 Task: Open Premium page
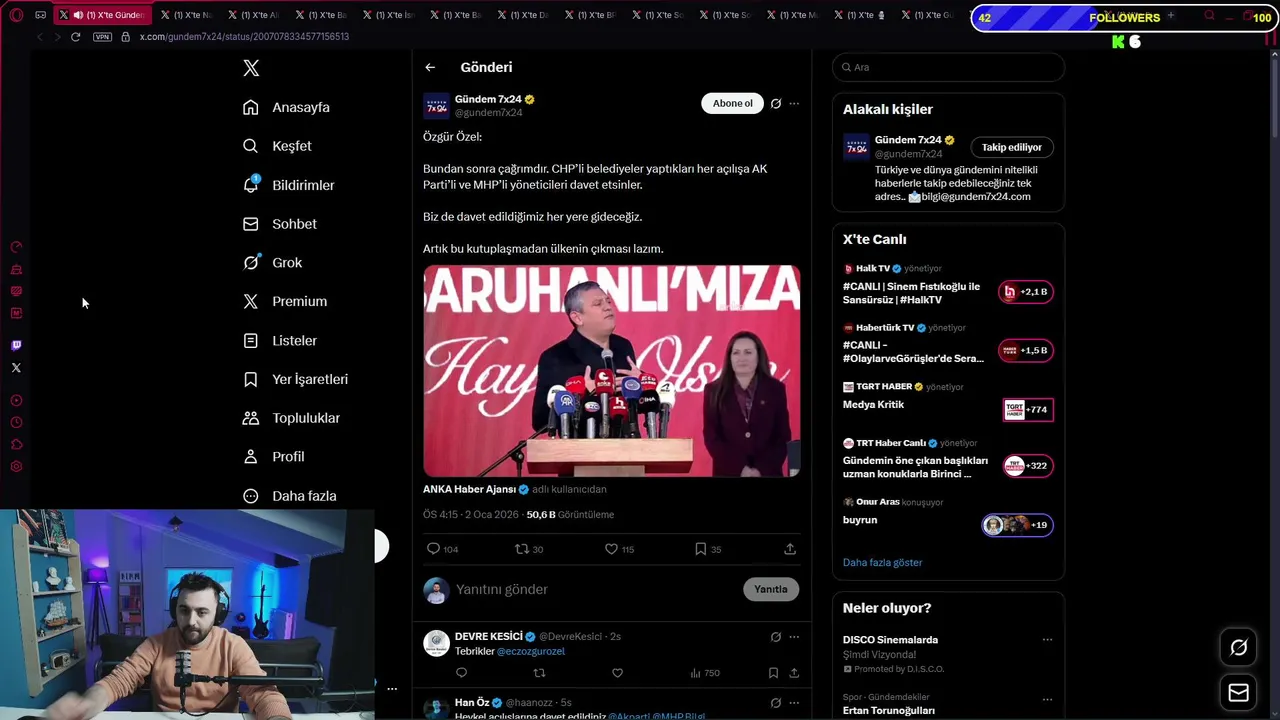(x=285, y=301)
